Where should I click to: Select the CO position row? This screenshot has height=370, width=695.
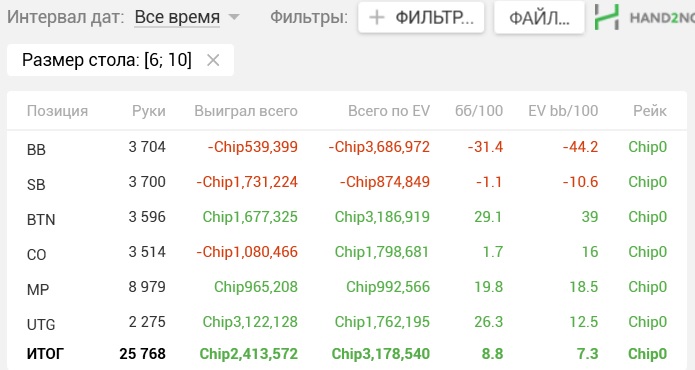point(347,253)
